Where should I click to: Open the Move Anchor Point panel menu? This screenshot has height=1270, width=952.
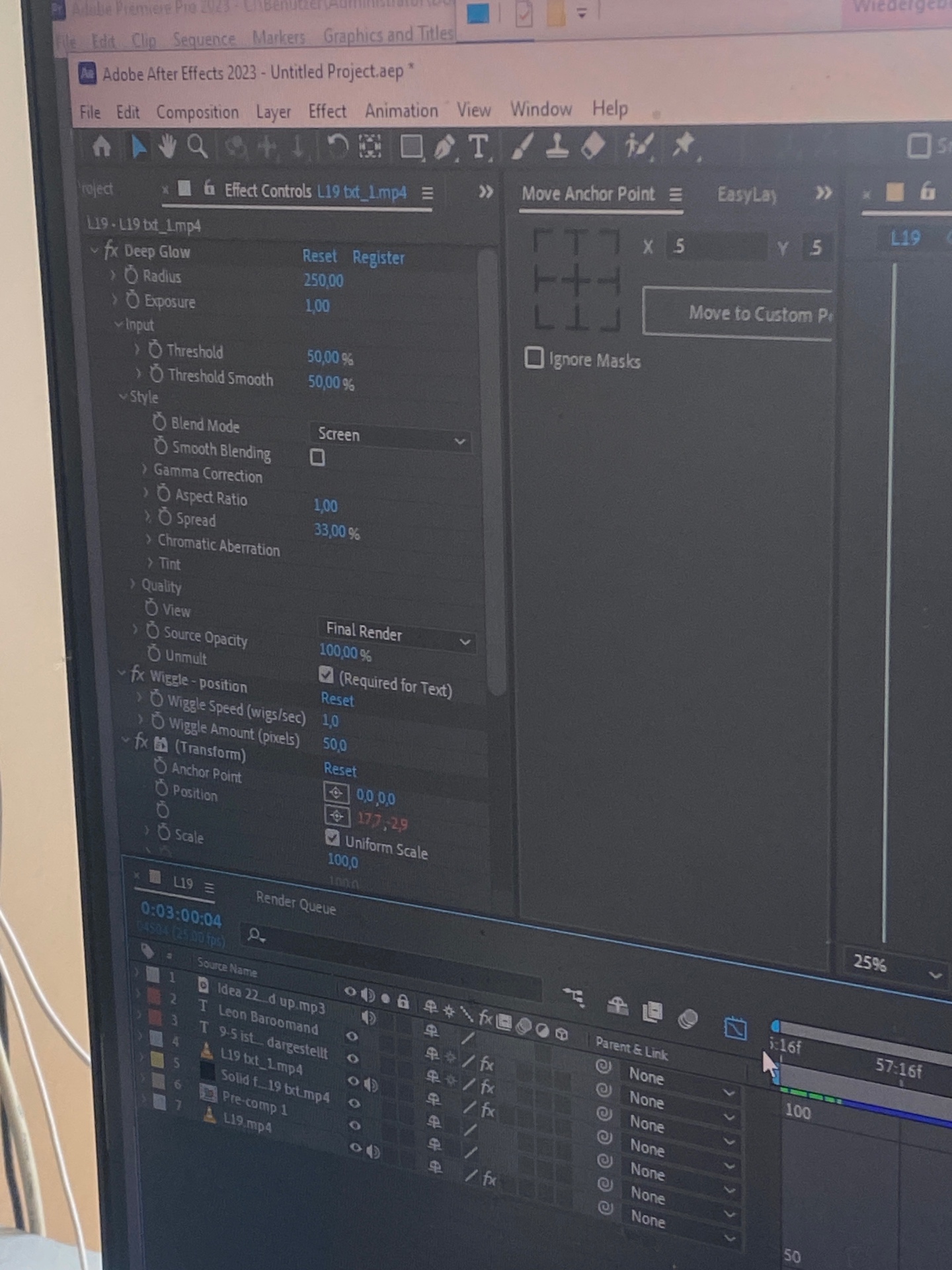675,195
